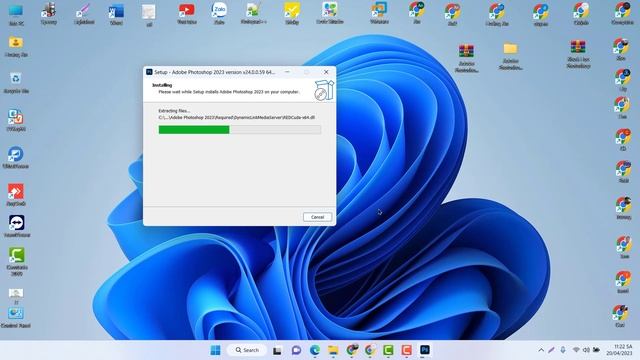Image resolution: width=640 pixels, height=360 pixels.
Task: Click 'Please wait while Setup installs Adobe Photoshop 2023' text
Action: (x=229, y=92)
